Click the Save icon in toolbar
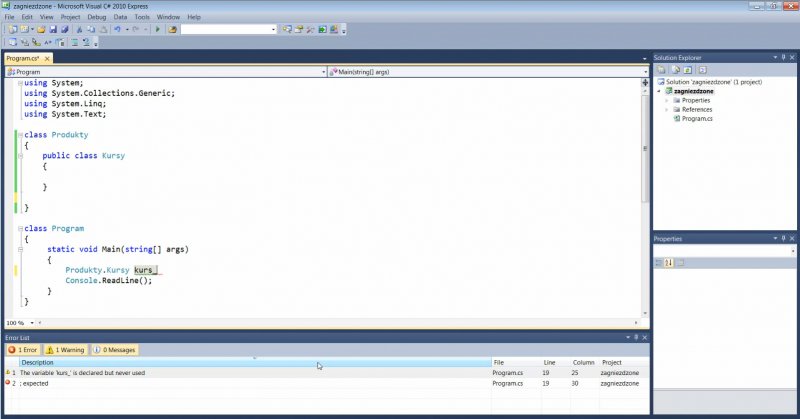The height and width of the screenshot is (419, 800). click(x=52, y=30)
